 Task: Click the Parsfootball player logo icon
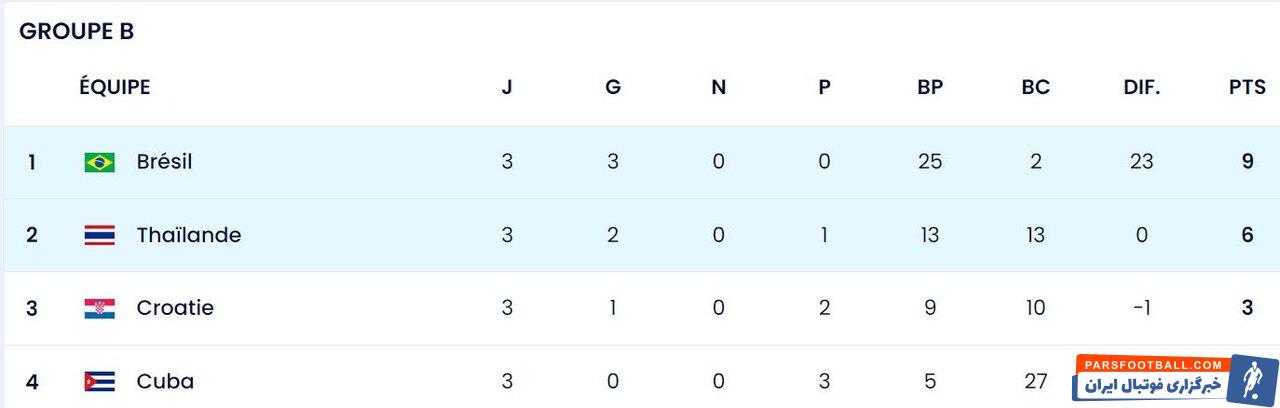click(1252, 380)
